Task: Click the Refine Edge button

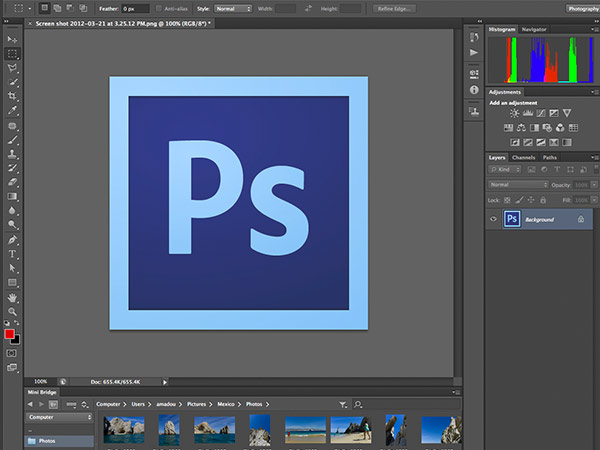Action: (x=394, y=8)
